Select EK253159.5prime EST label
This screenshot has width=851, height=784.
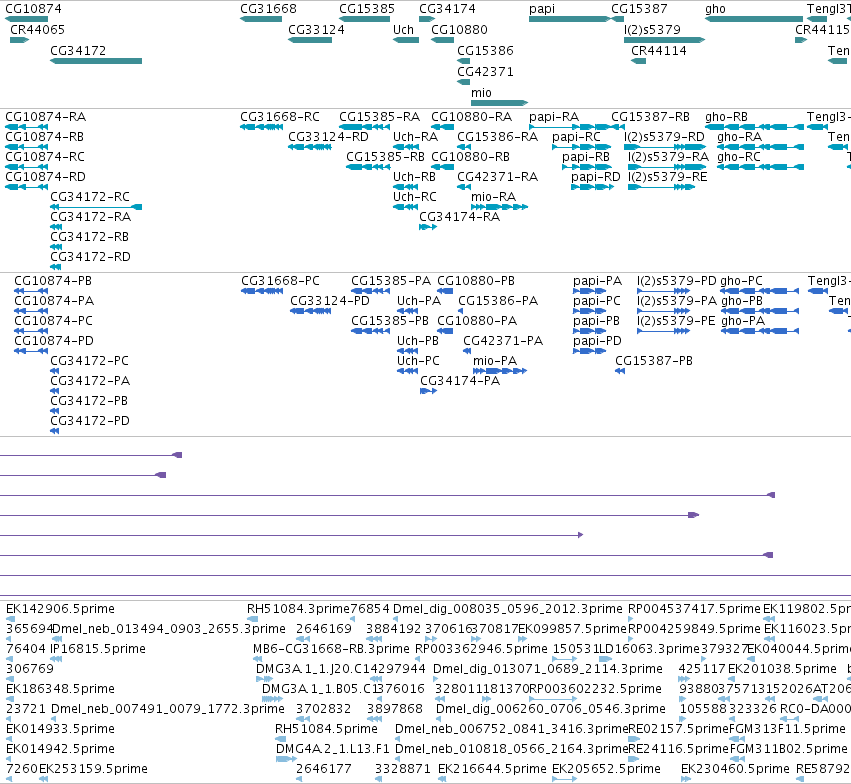tap(93, 769)
